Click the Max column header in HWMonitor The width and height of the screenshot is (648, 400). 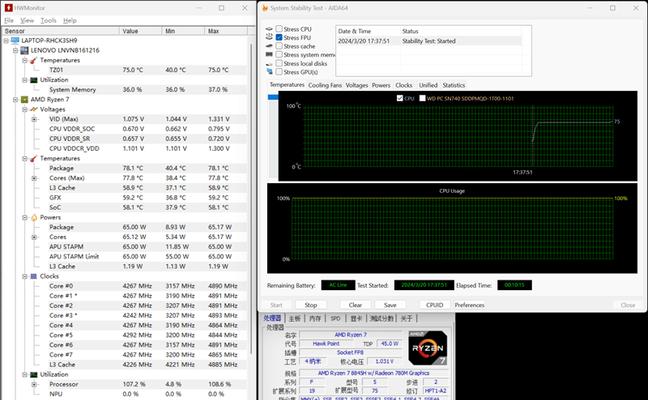coord(226,31)
